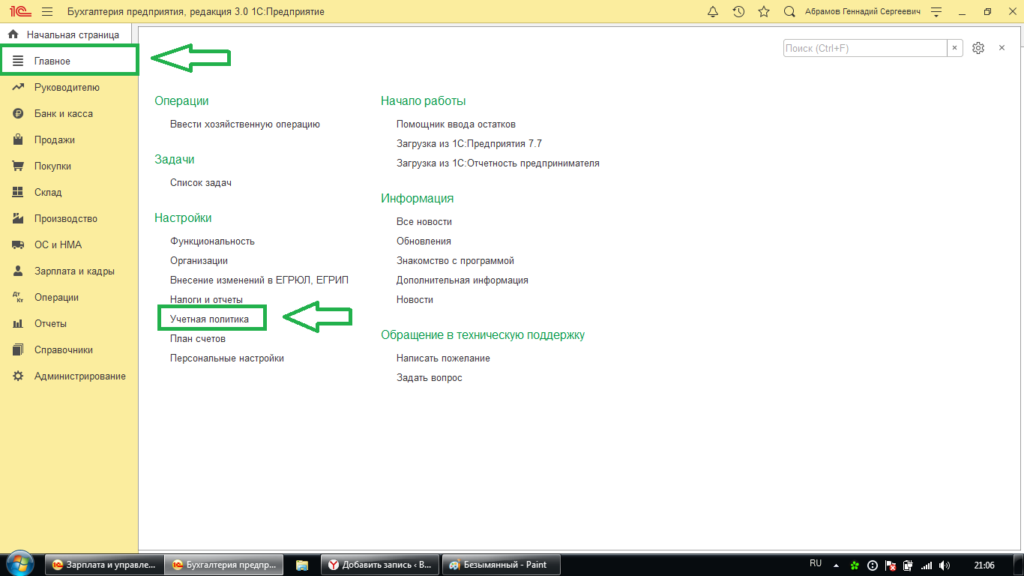Click the Продажи shopping bag icon

click(x=17, y=140)
